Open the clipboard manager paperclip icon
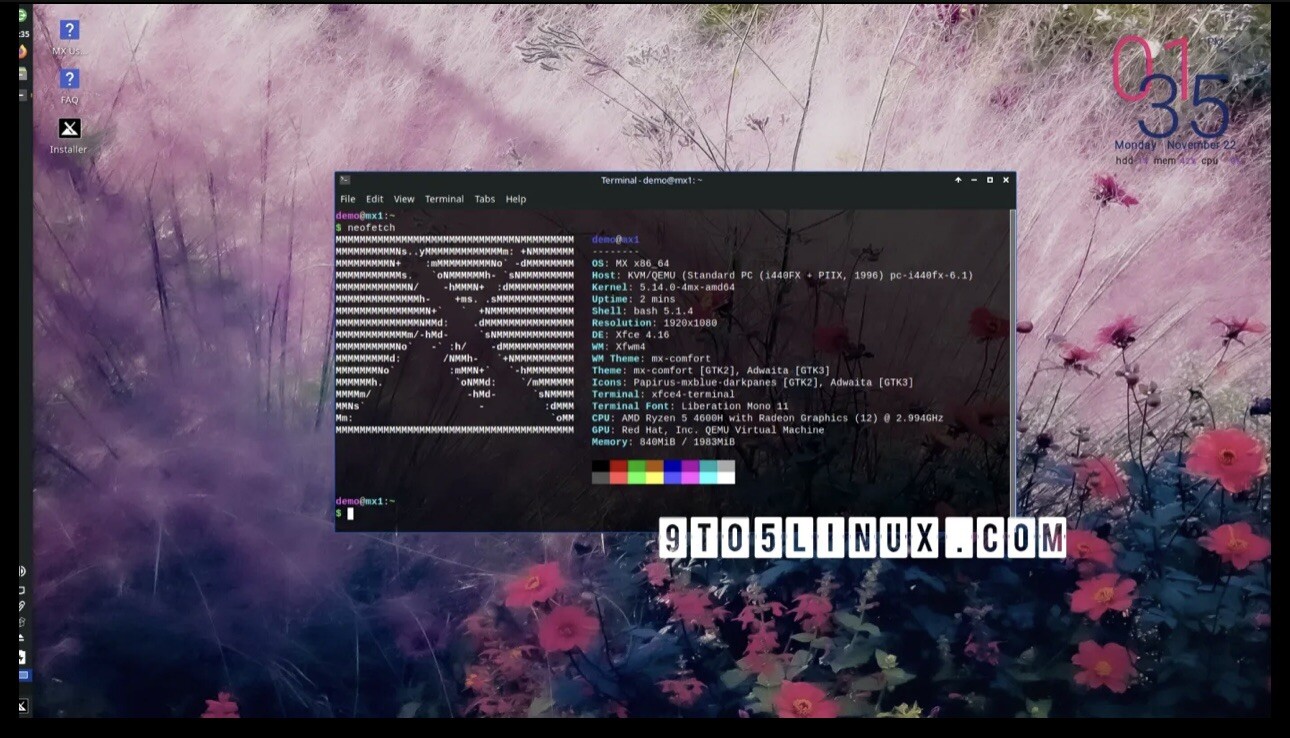This screenshot has width=1290, height=738. [x=22, y=606]
